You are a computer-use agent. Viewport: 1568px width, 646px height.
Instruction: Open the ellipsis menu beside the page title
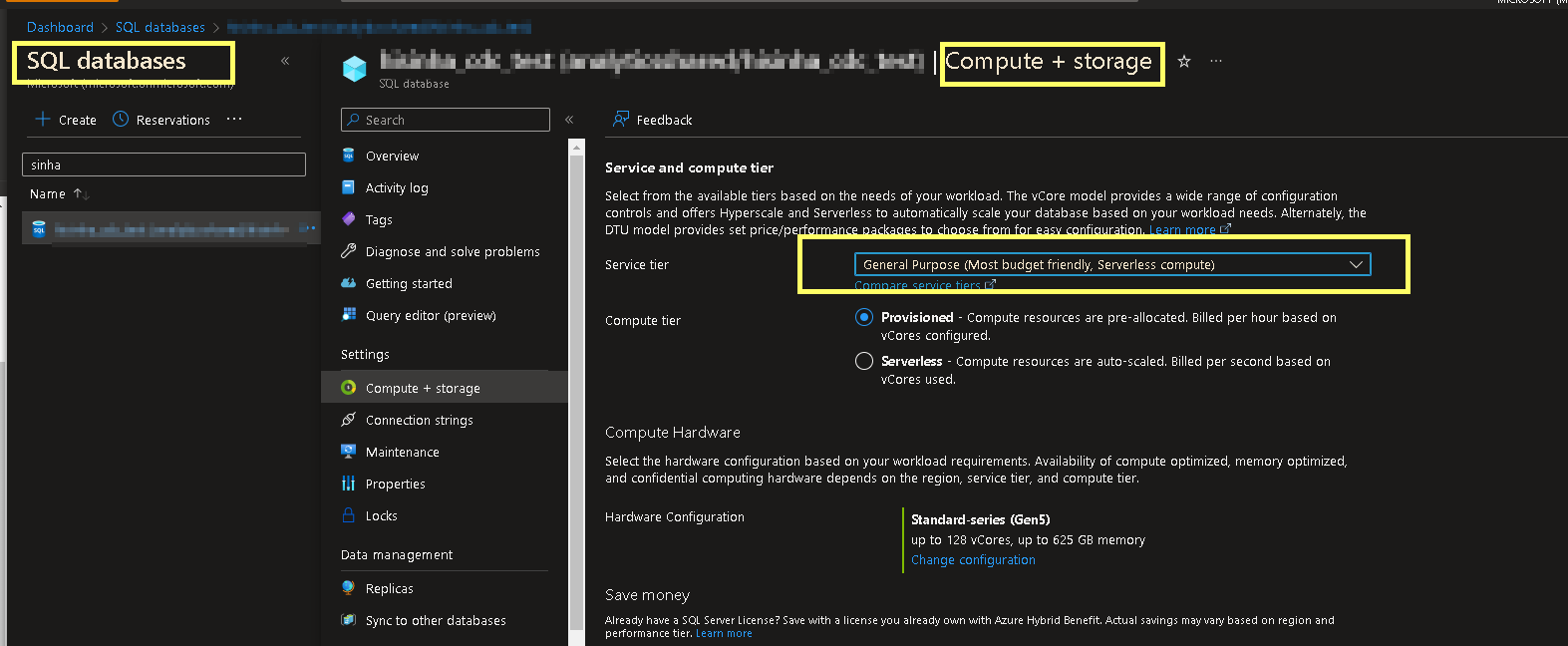(1216, 61)
